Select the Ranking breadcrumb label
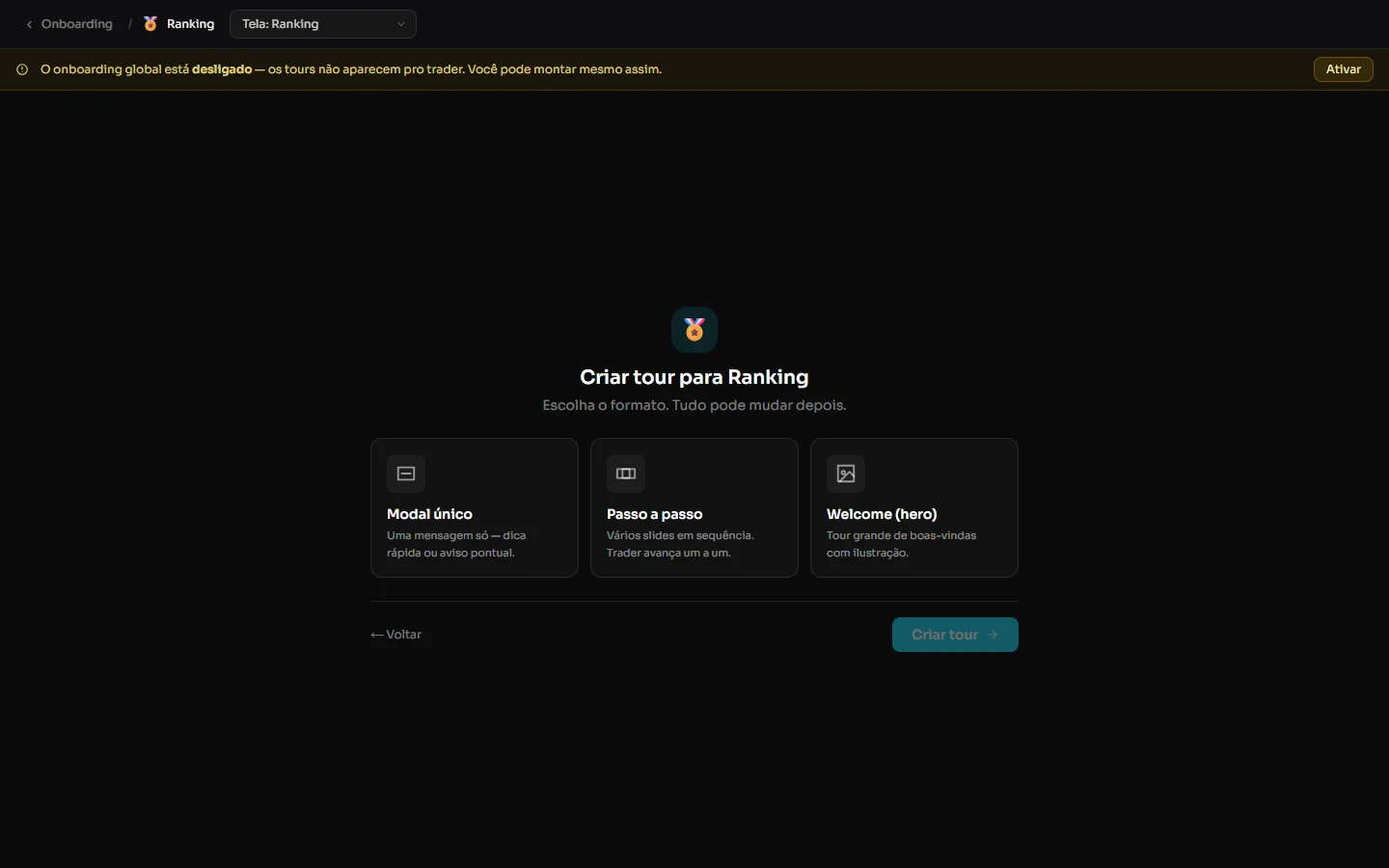1389x868 pixels. click(x=190, y=24)
